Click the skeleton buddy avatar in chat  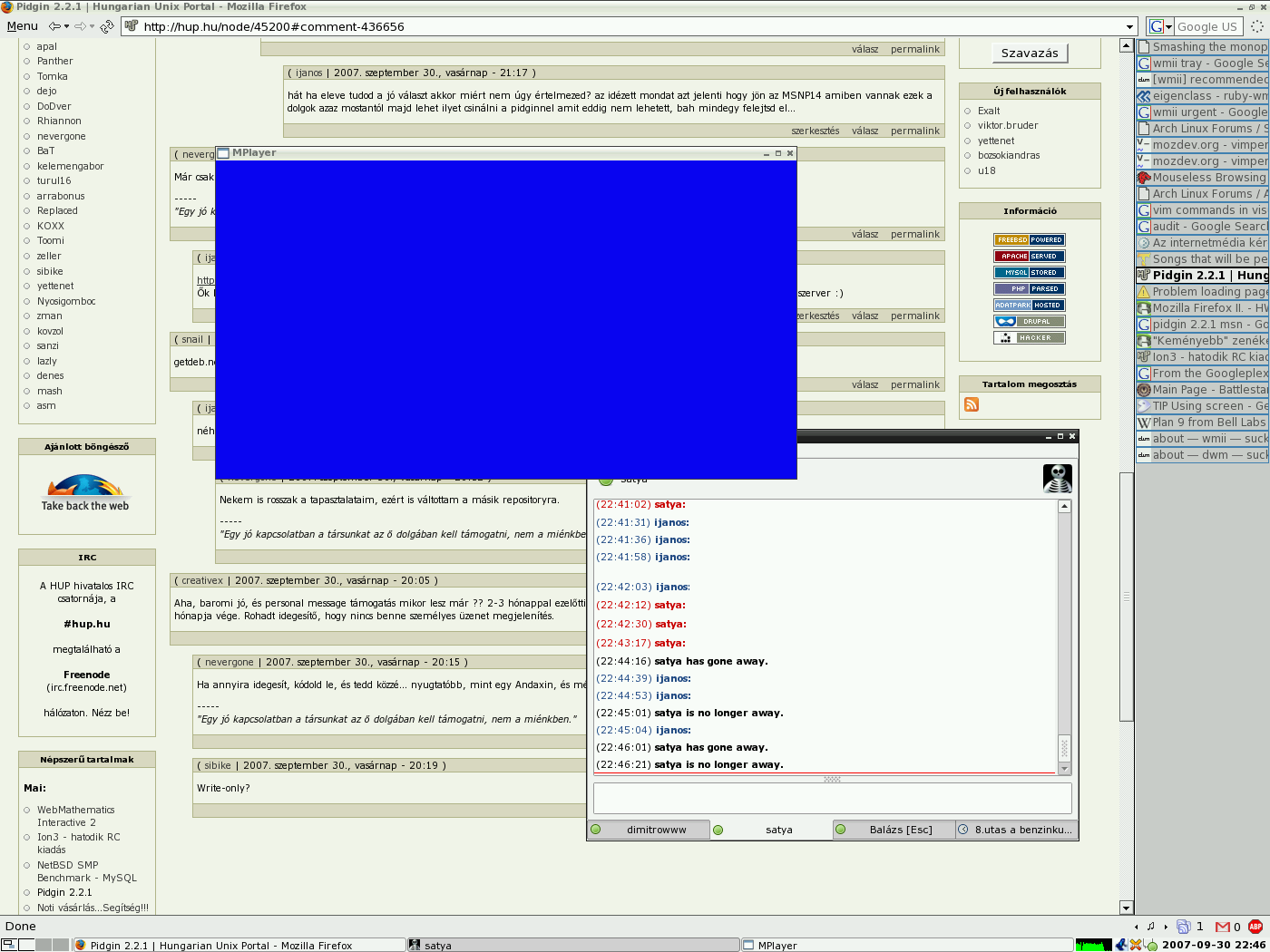coord(1057,478)
